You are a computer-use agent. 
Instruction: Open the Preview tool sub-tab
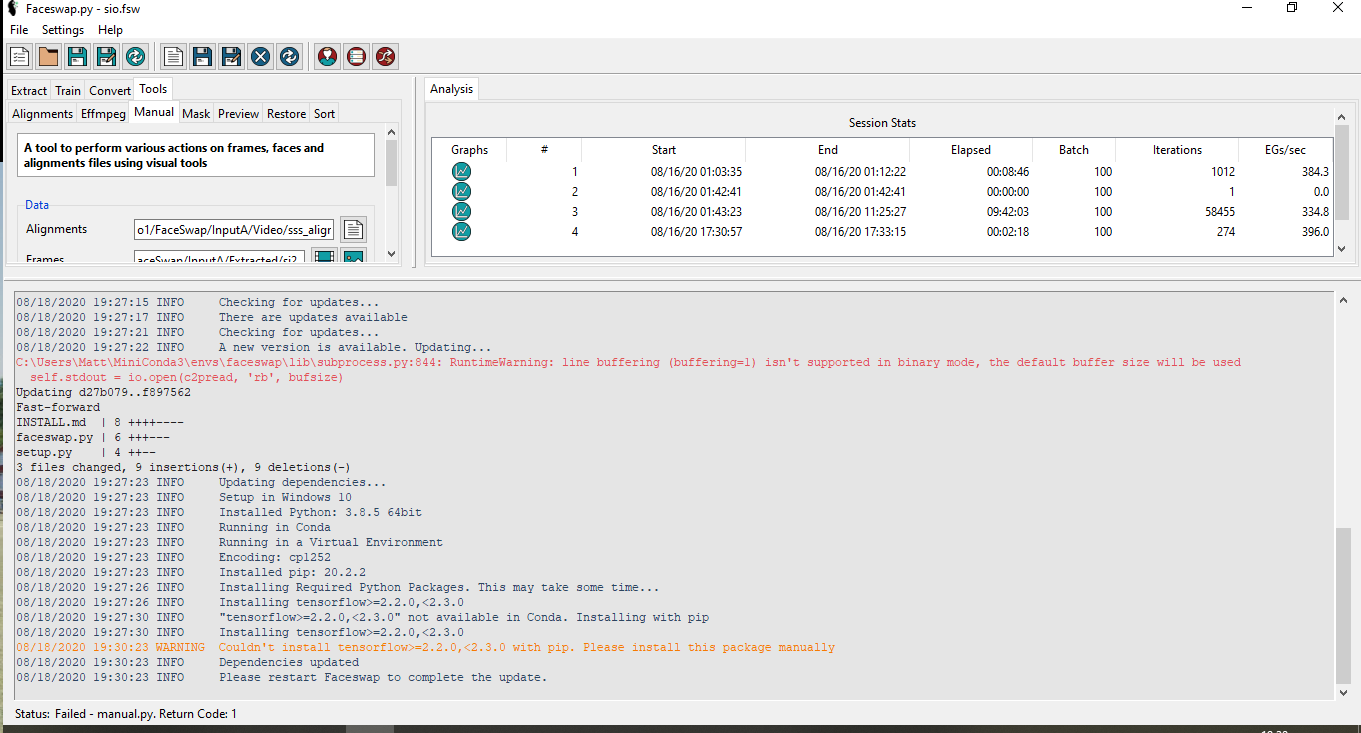(x=239, y=114)
